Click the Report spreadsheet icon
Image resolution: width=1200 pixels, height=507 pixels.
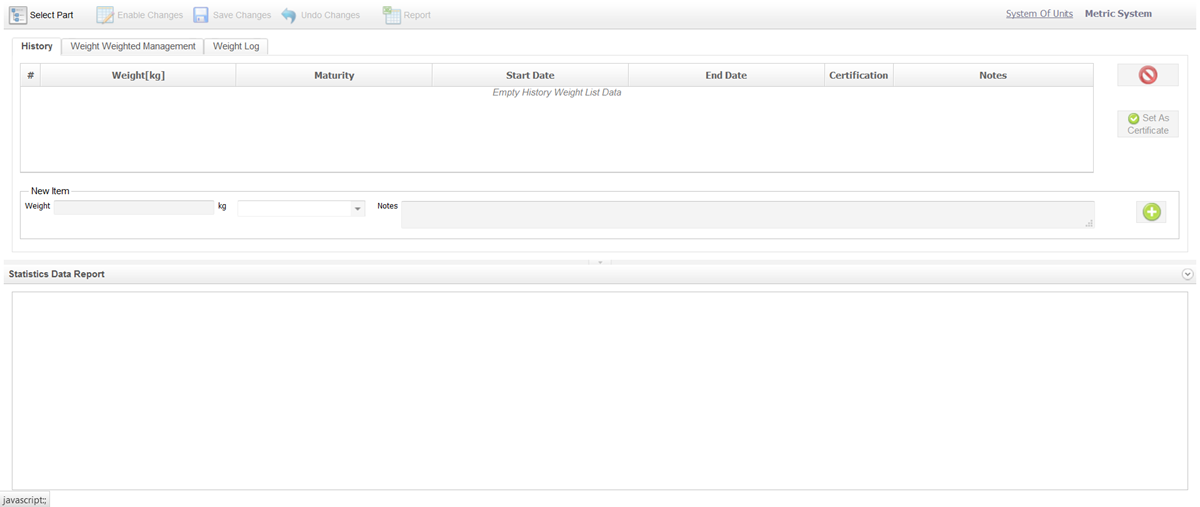391,15
